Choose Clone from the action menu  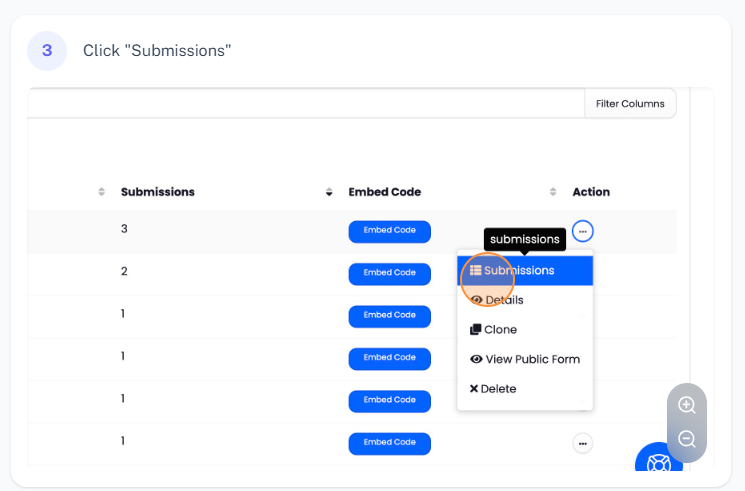[x=500, y=330]
